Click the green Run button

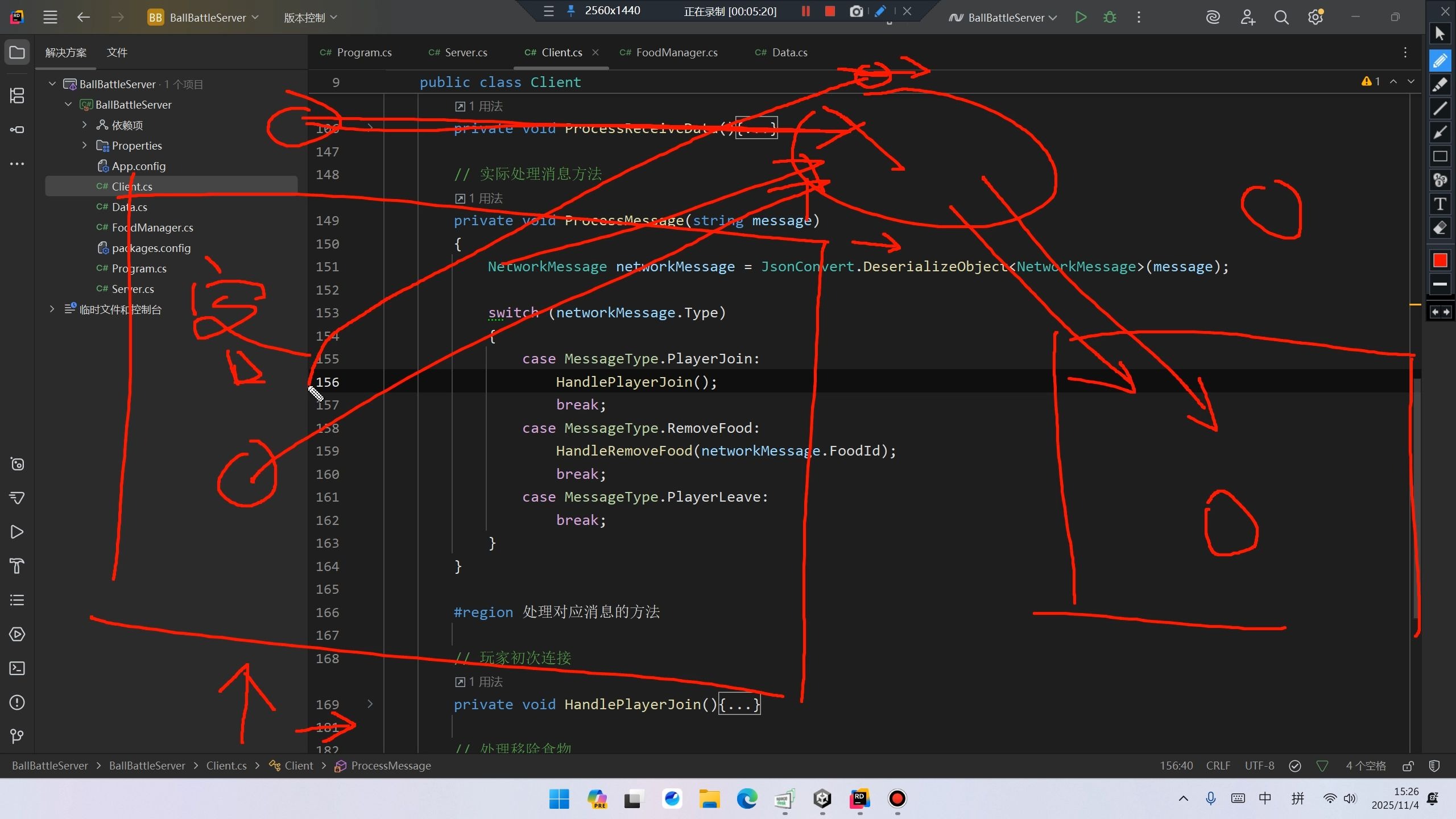[1081, 18]
